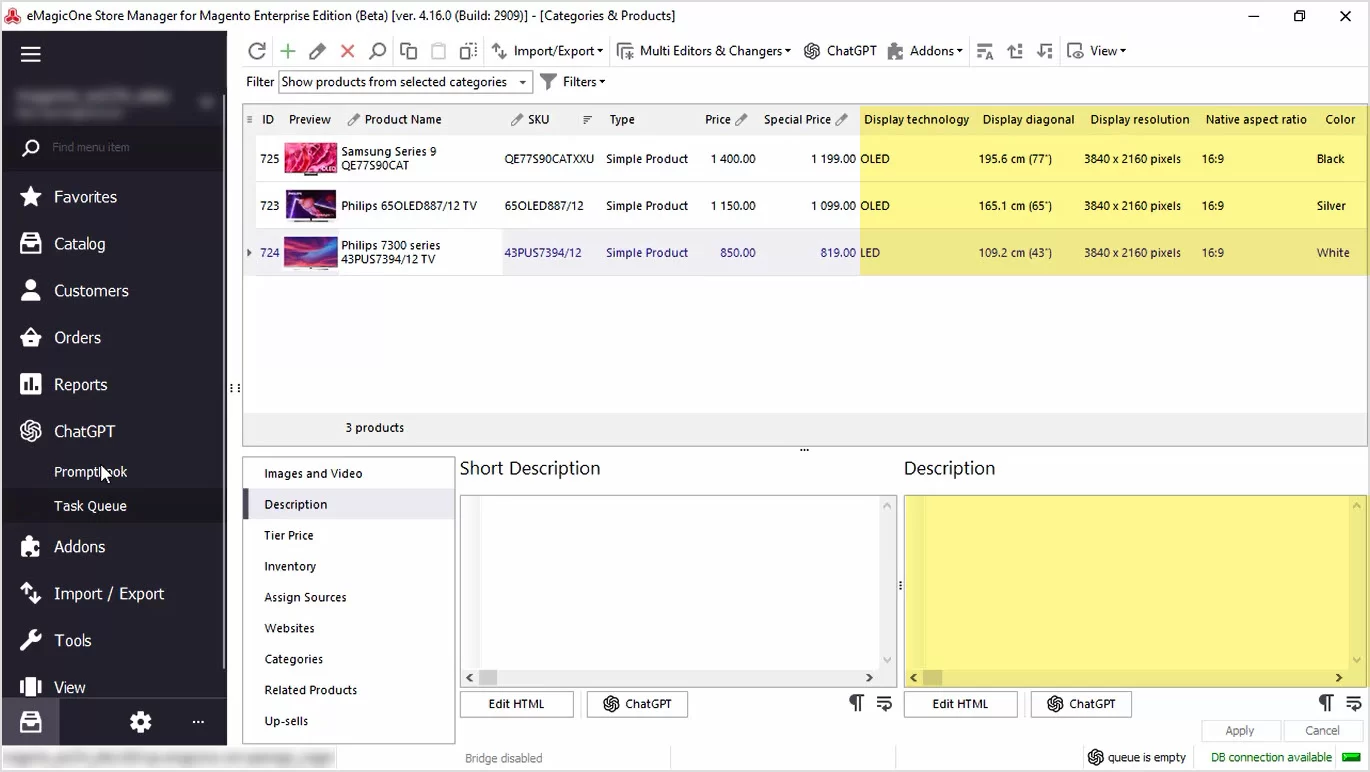This screenshot has width=1370, height=772.
Task: Sort by the SKU column header
Action: (538, 120)
